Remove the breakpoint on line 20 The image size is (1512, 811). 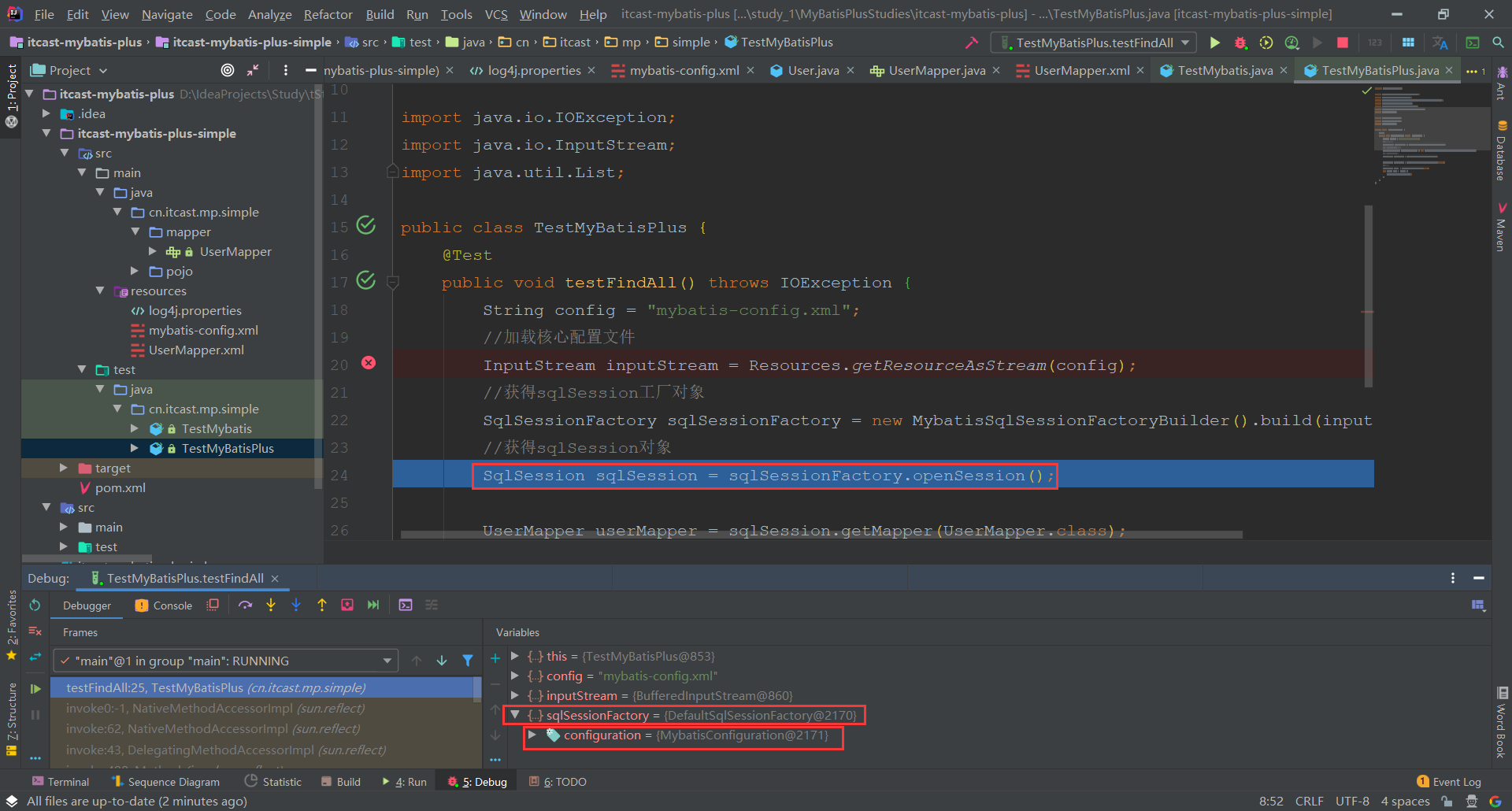click(369, 363)
